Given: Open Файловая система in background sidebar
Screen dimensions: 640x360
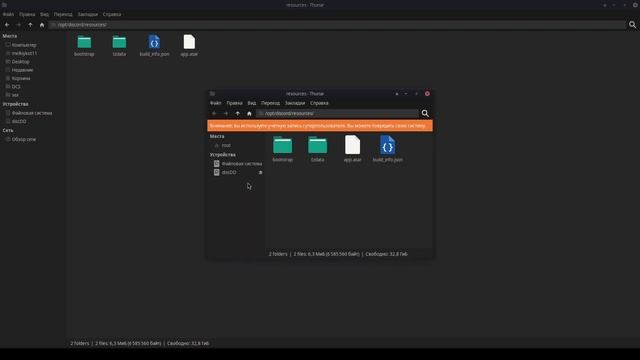Looking at the screenshot, I should [x=33, y=113].
